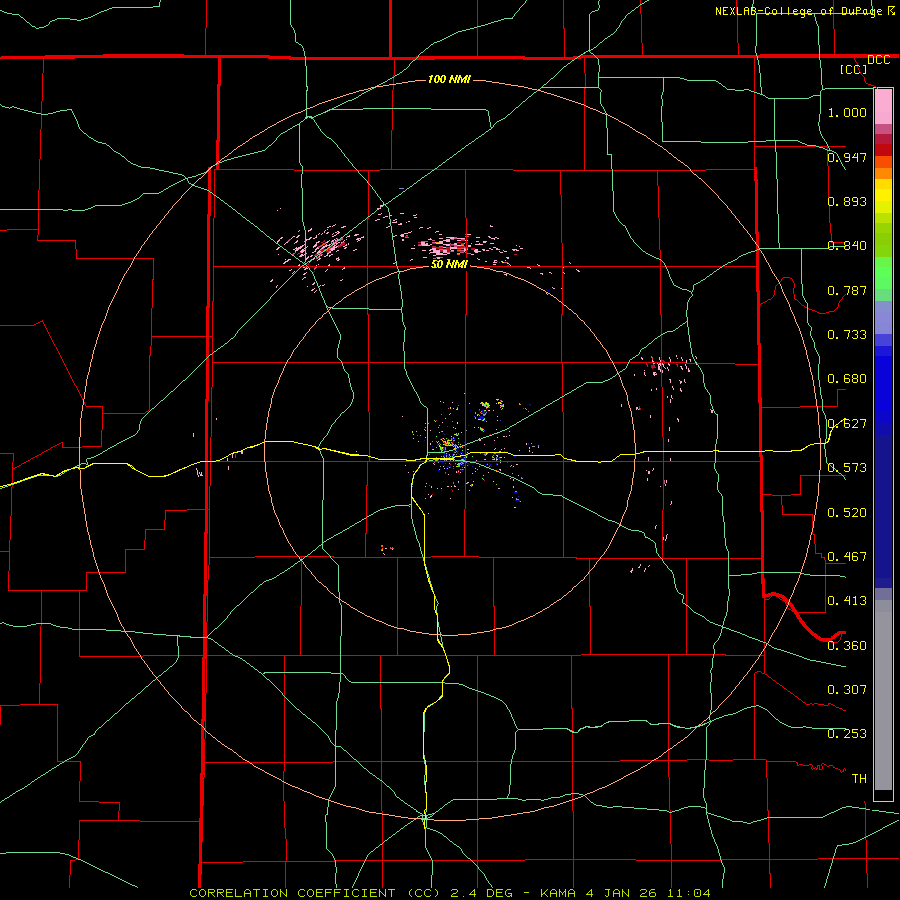Click the DCC label above the legend
Viewport: 900px width, 900px height.
click(878, 60)
